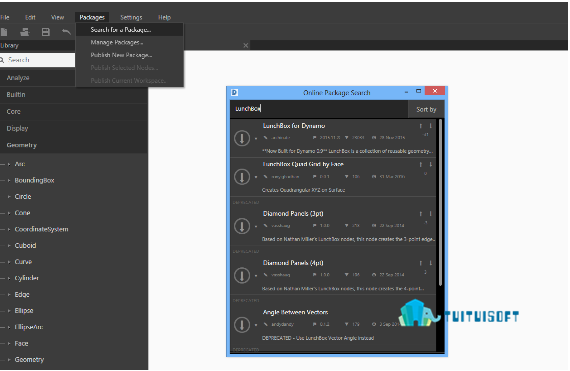Expand the Edge library node
Screen dimensions: 570x371
point(9,295)
